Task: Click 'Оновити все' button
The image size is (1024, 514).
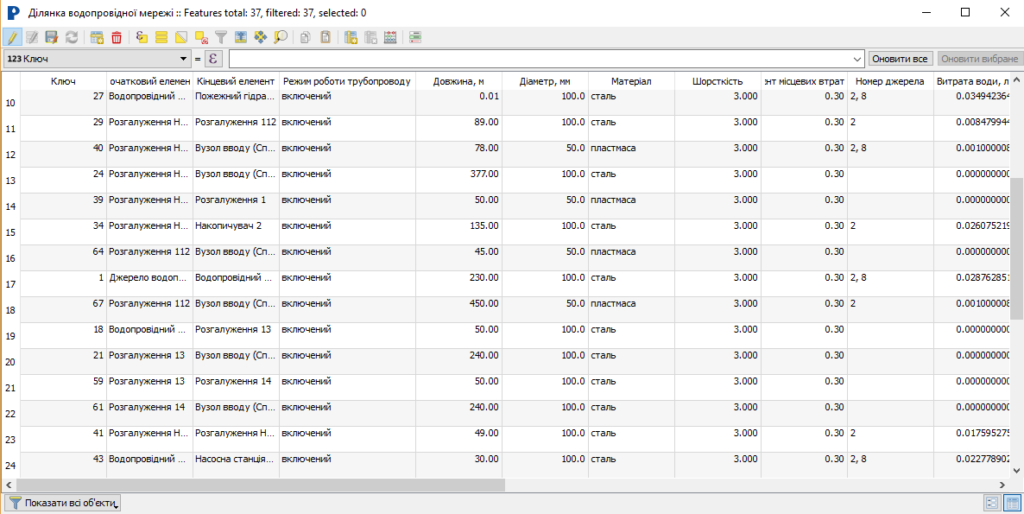Action: (901, 59)
